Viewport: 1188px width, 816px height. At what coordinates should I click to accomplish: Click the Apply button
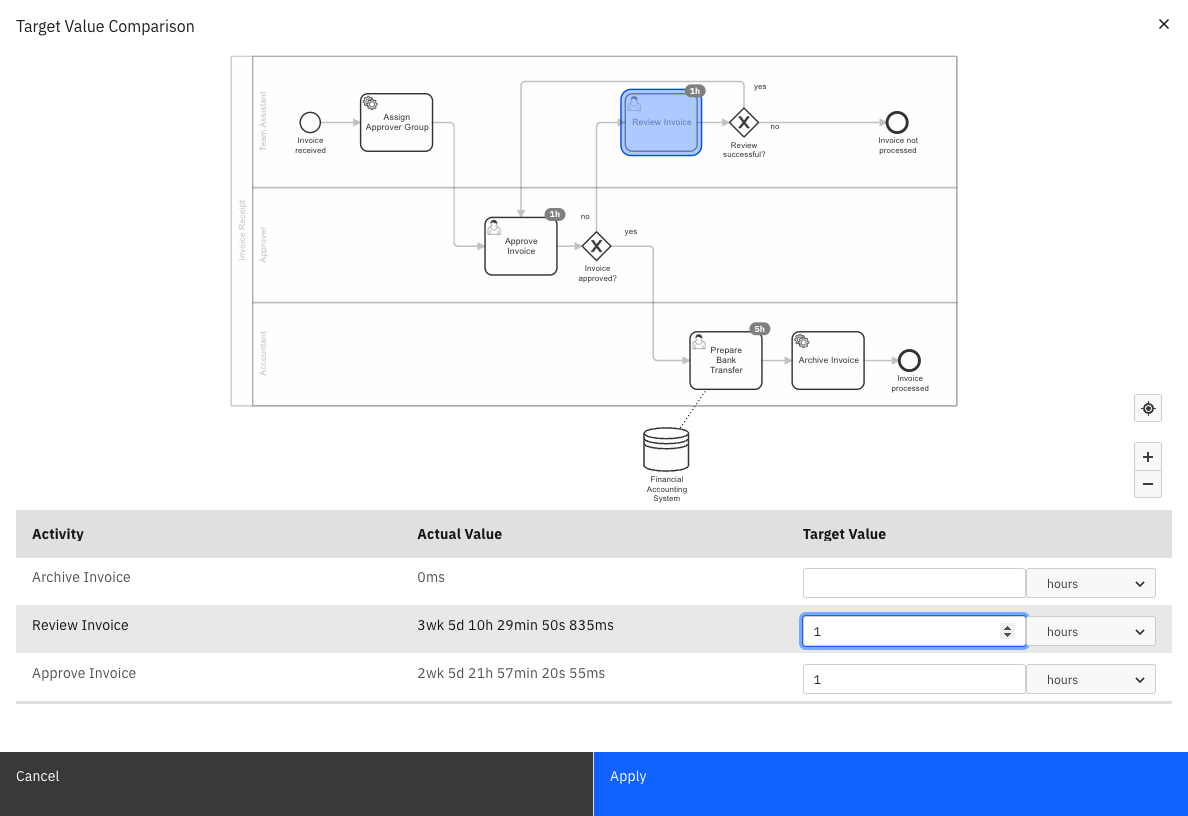(x=891, y=783)
